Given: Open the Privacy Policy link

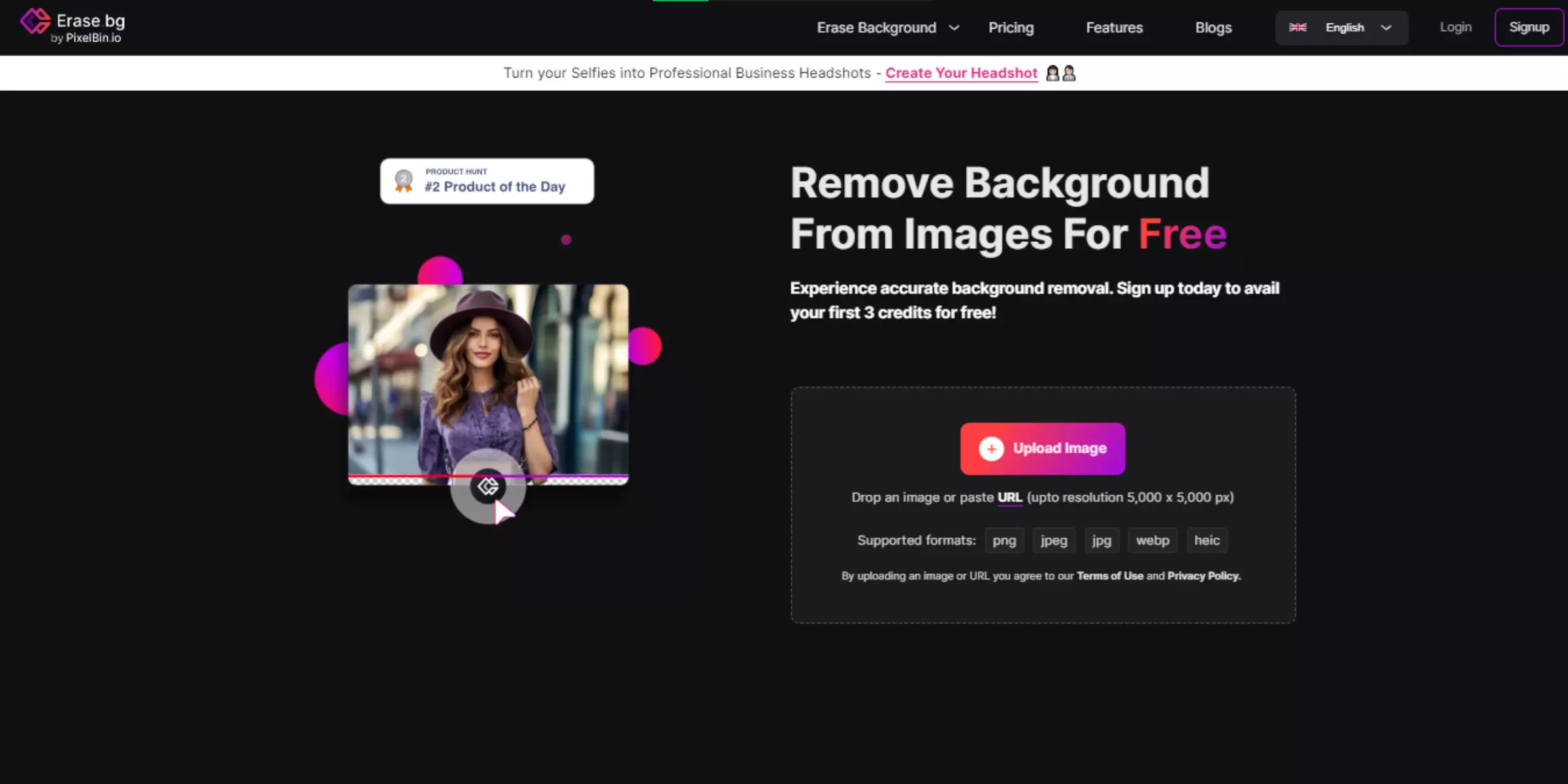Looking at the screenshot, I should click(x=1204, y=576).
